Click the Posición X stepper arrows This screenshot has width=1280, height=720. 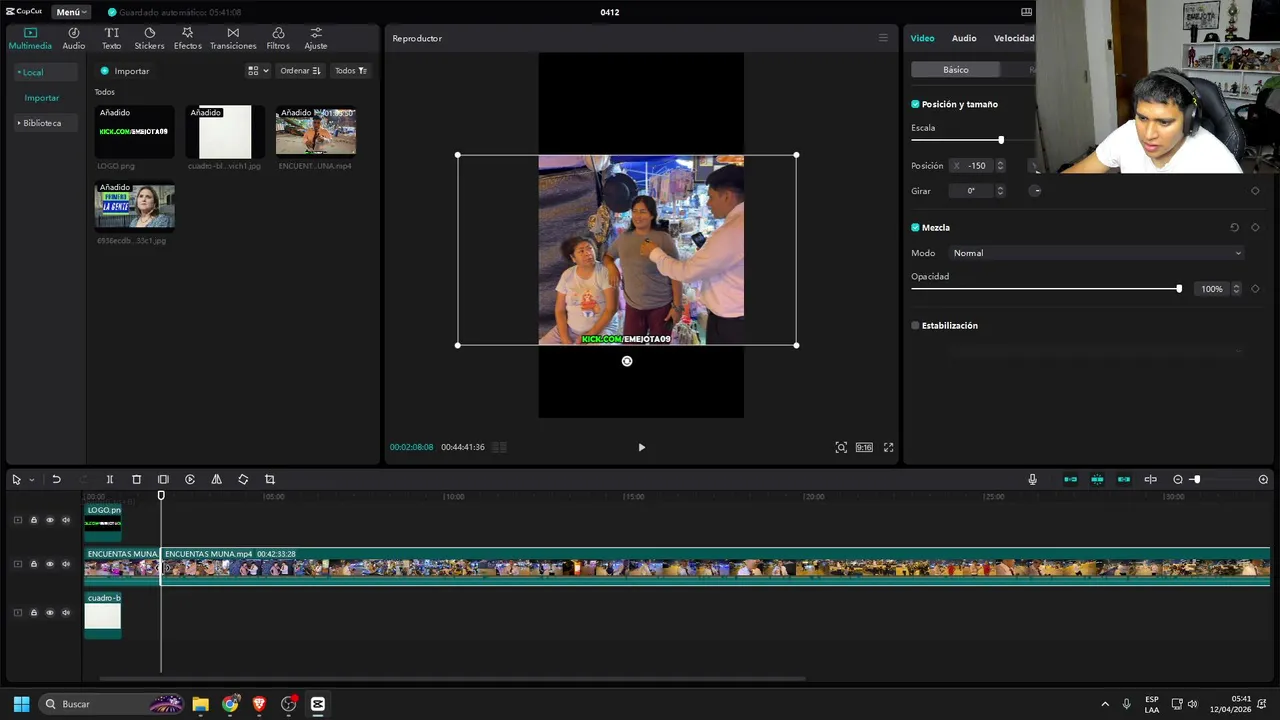coord(1000,166)
